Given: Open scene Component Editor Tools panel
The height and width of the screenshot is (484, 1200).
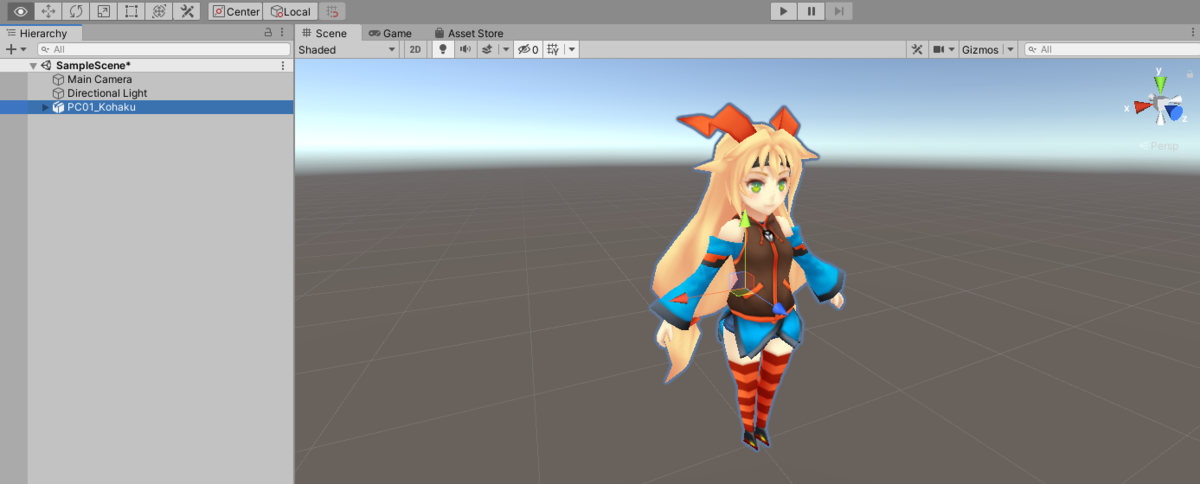Looking at the screenshot, I should [917, 49].
